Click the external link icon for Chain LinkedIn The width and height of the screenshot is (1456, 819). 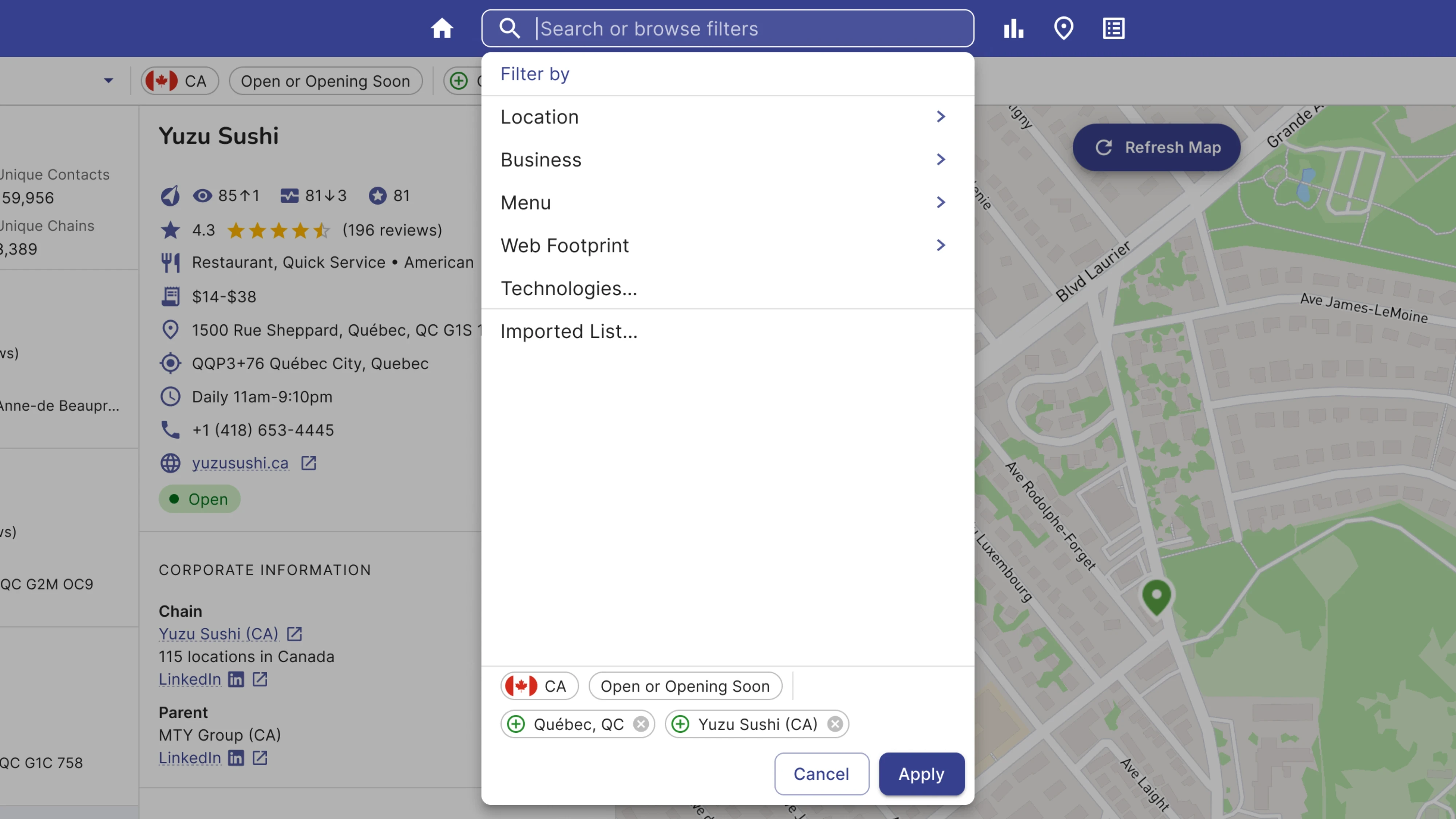point(260,679)
